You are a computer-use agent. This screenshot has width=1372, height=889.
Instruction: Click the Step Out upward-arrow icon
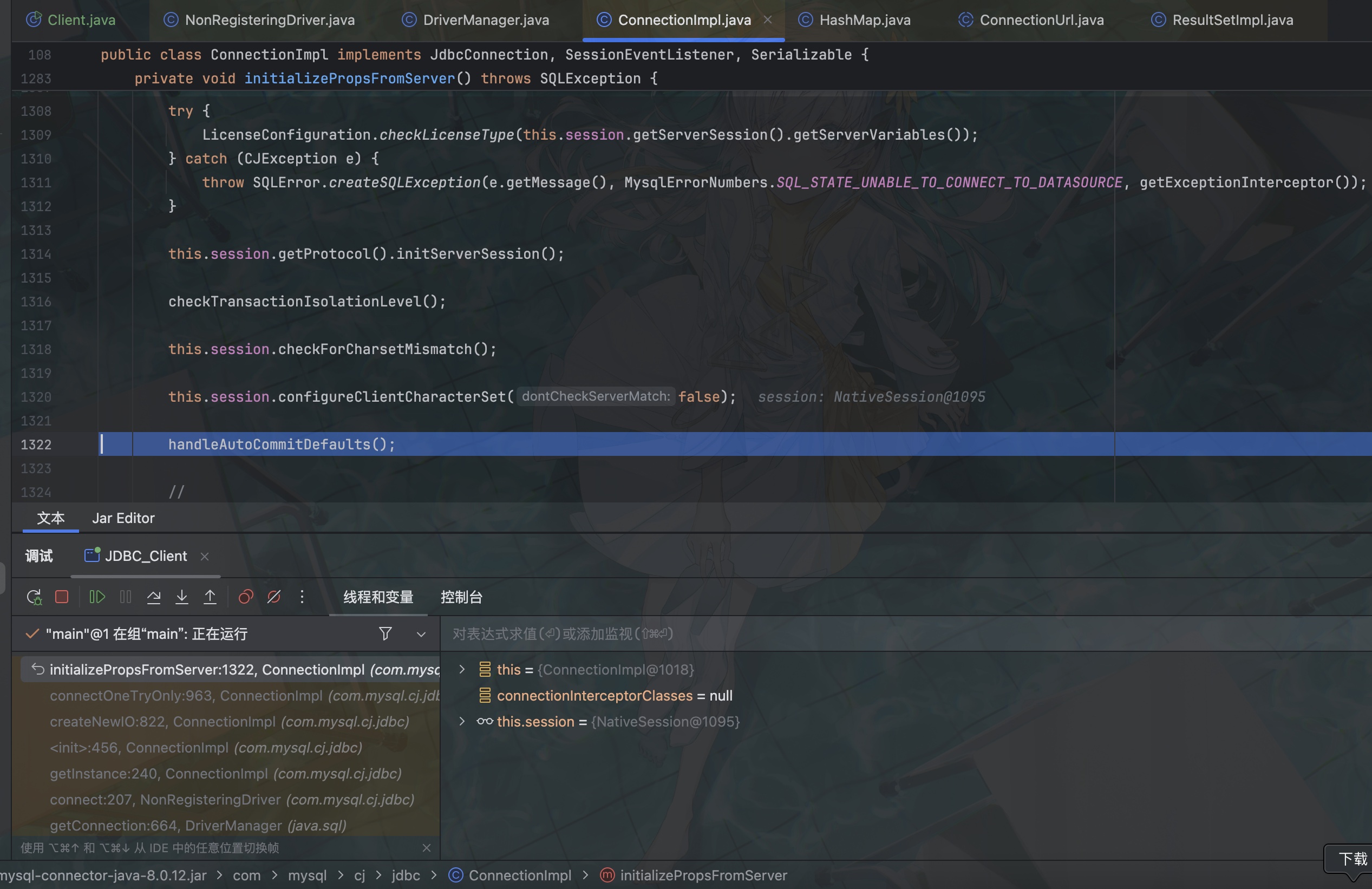coord(210,597)
